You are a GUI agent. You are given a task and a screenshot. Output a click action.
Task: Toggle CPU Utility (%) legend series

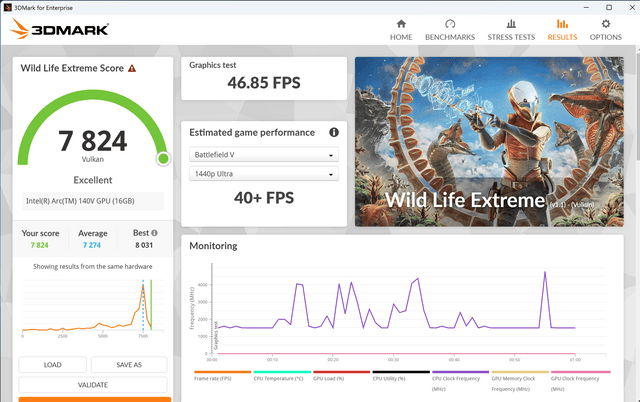tap(401, 376)
